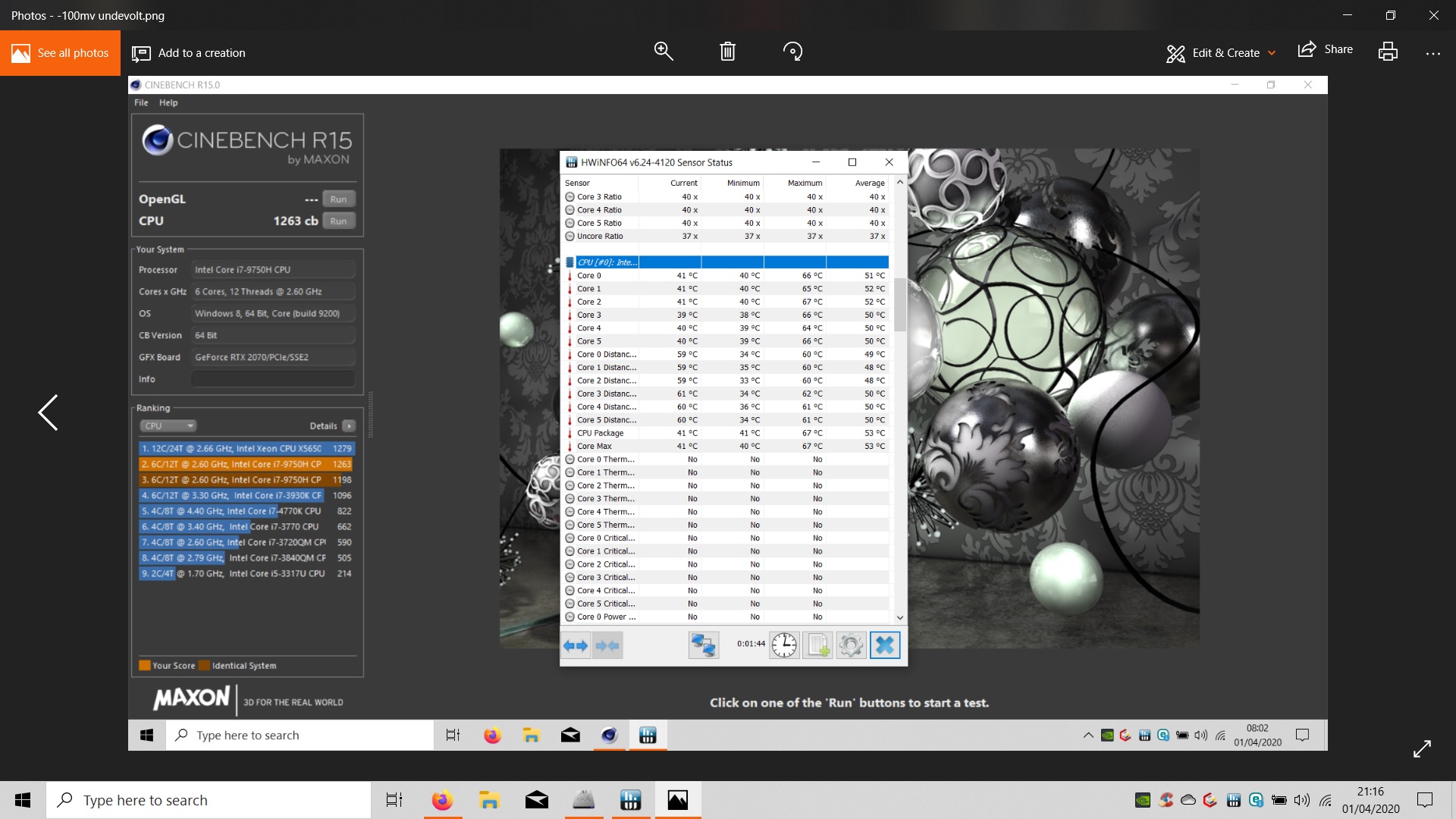Click the ESET icon in the live system tray
1456x819 pixels.
[1256, 800]
